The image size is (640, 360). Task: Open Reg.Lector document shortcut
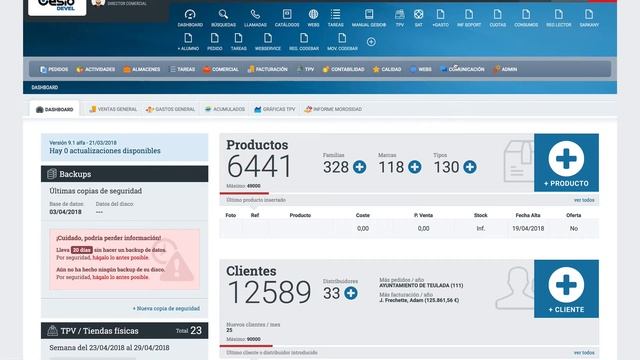point(559,18)
